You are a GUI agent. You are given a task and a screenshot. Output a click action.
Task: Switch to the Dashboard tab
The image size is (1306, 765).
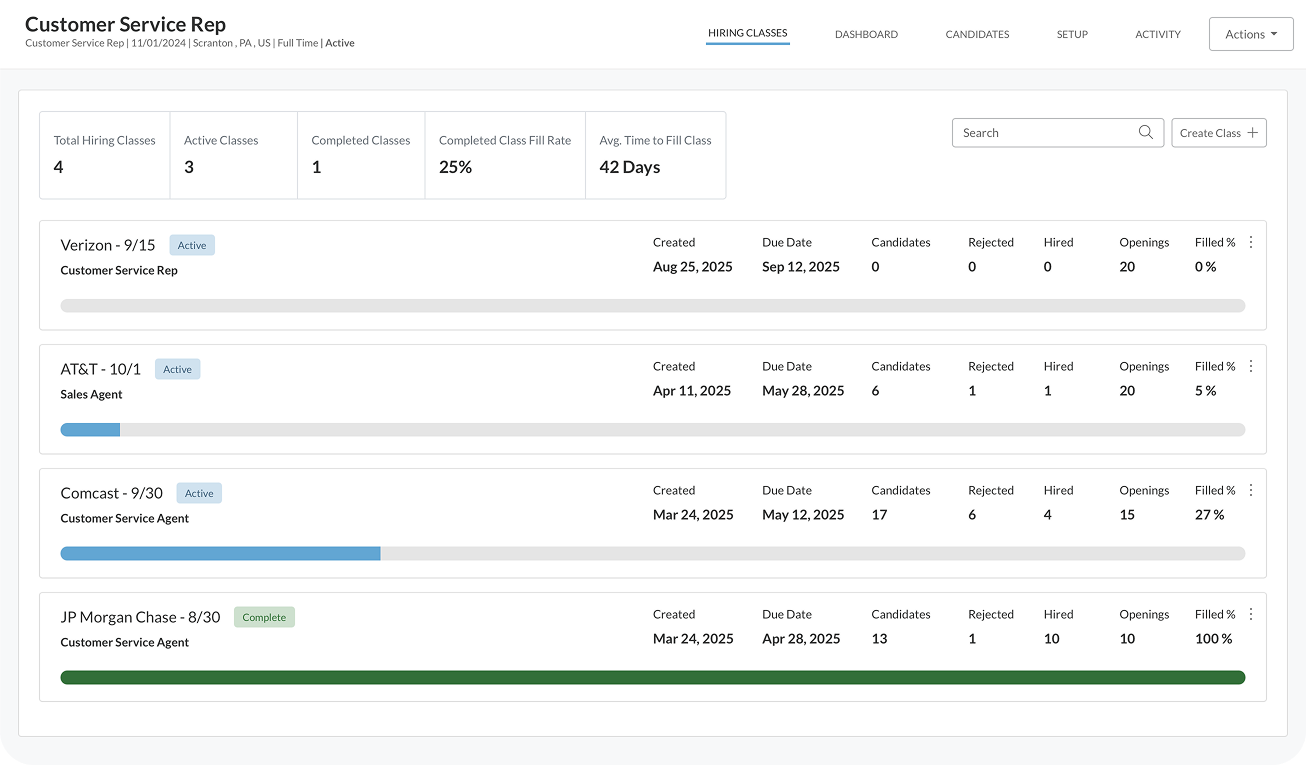[x=866, y=34]
